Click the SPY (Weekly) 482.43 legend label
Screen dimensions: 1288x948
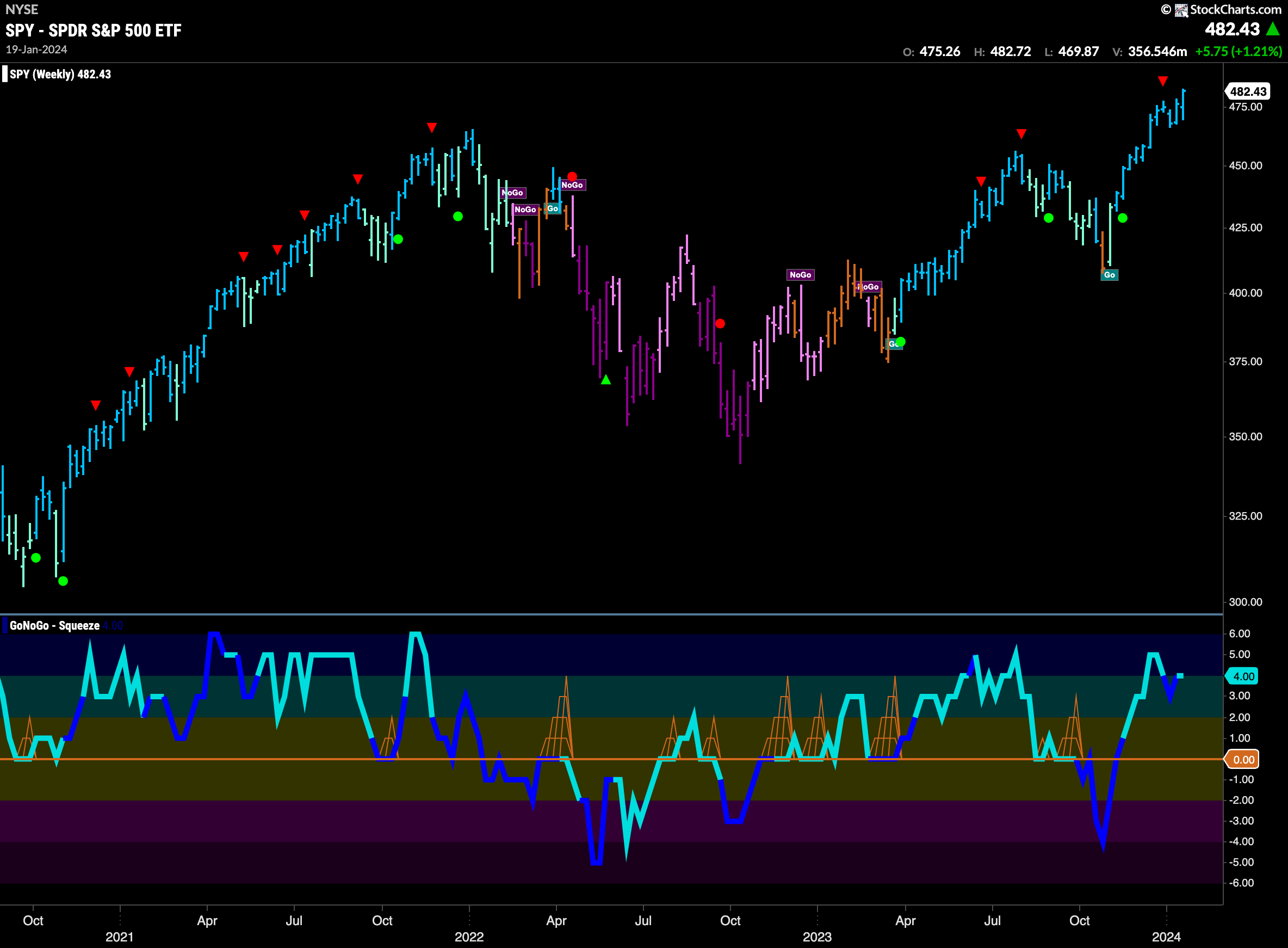pos(60,74)
